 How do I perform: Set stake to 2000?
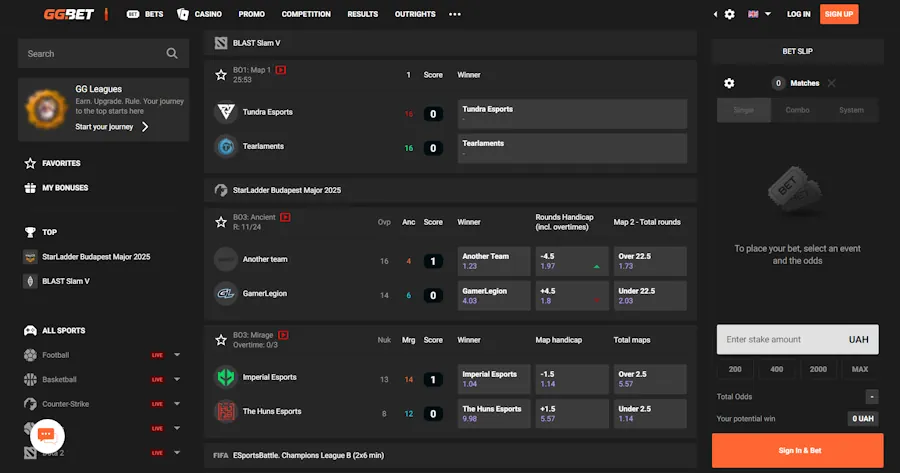pyautogui.click(x=818, y=369)
